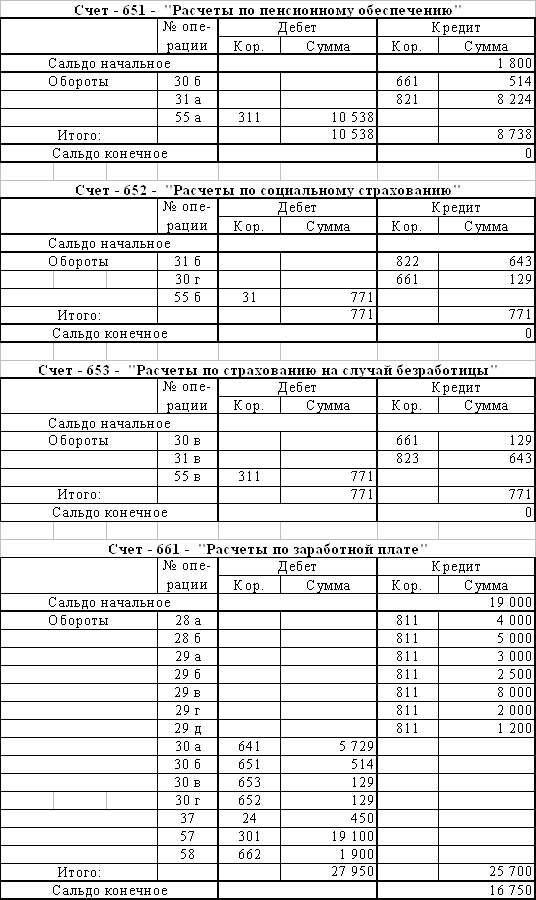Click the account 652 social insurance title

pyautogui.click(x=269, y=190)
